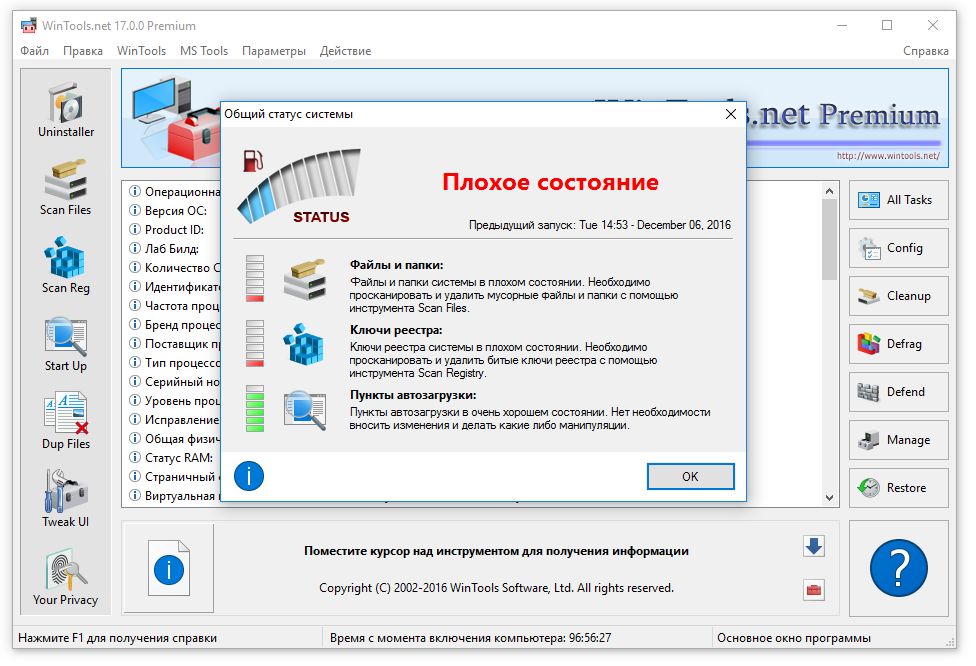Click the WinTools.net title bar app icon
Image resolution: width=976 pixels, height=666 pixels.
[x=29, y=26]
